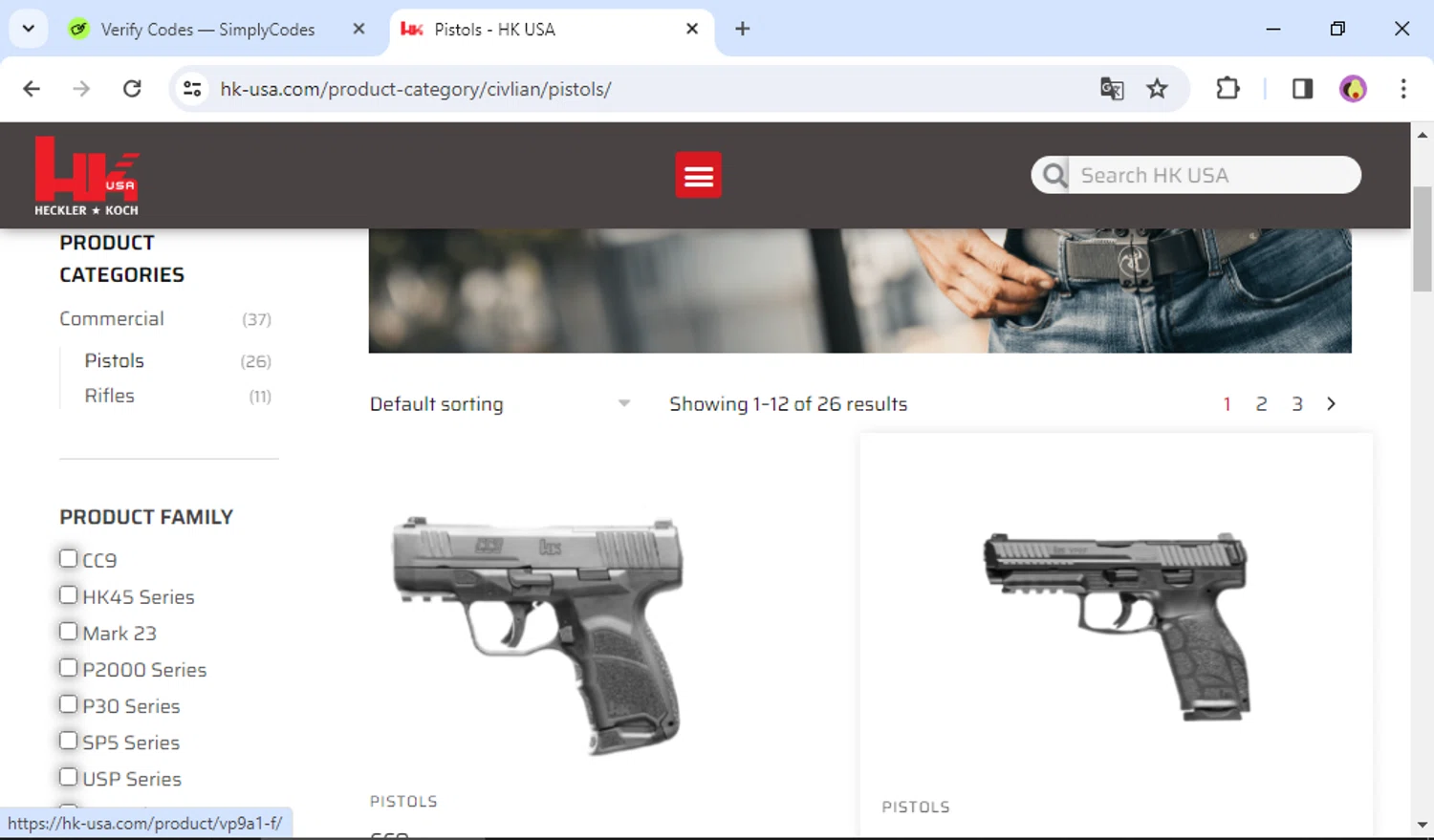
Task: Click the browser address bar URL
Action: 415,89
